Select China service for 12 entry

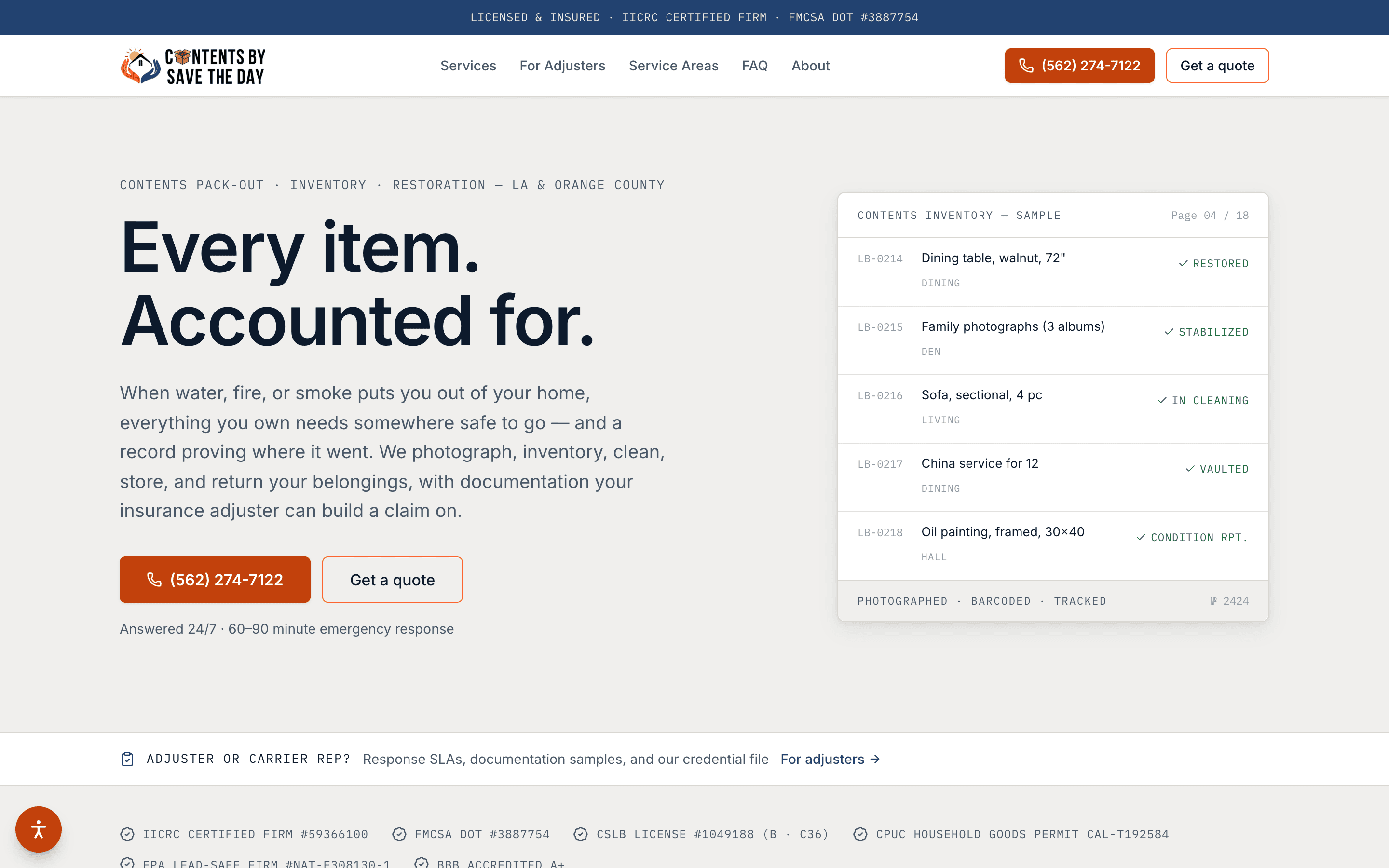[1053, 477]
